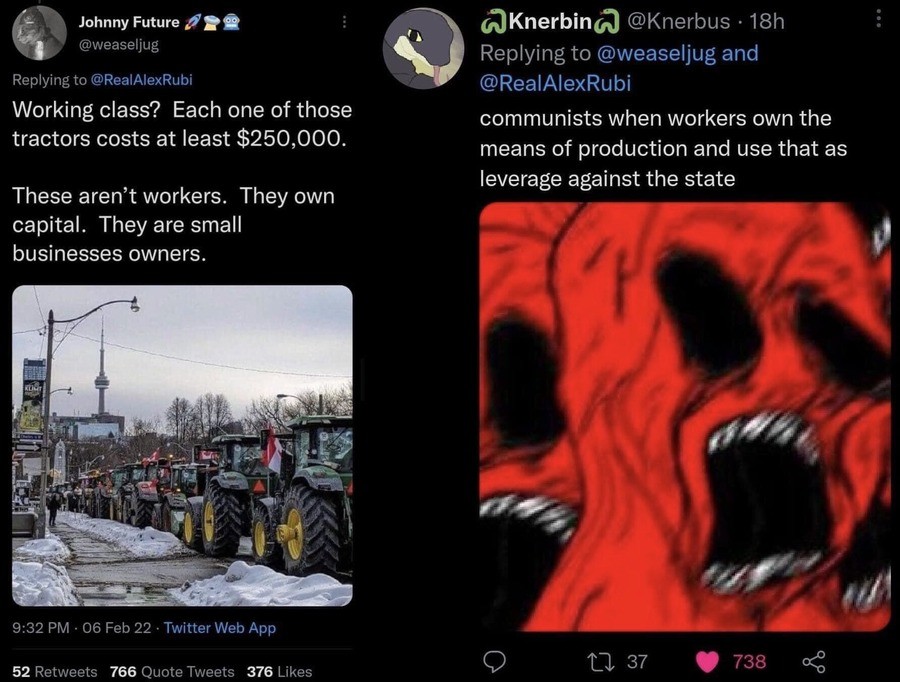Image resolution: width=900 pixels, height=682 pixels.
Task: View the 376 Likes list
Action: point(280,672)
